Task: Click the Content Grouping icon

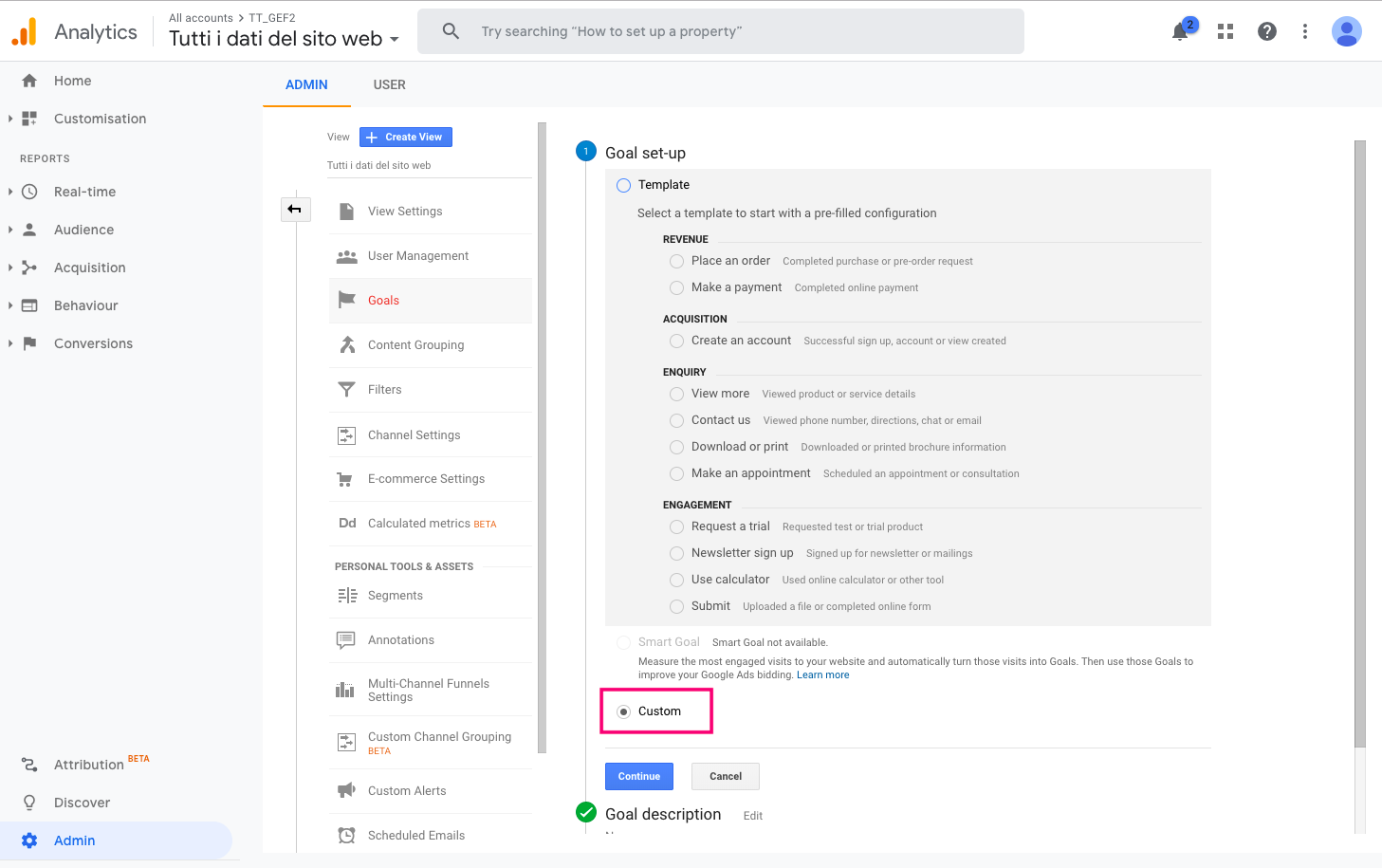Action: tap(347, 344)
